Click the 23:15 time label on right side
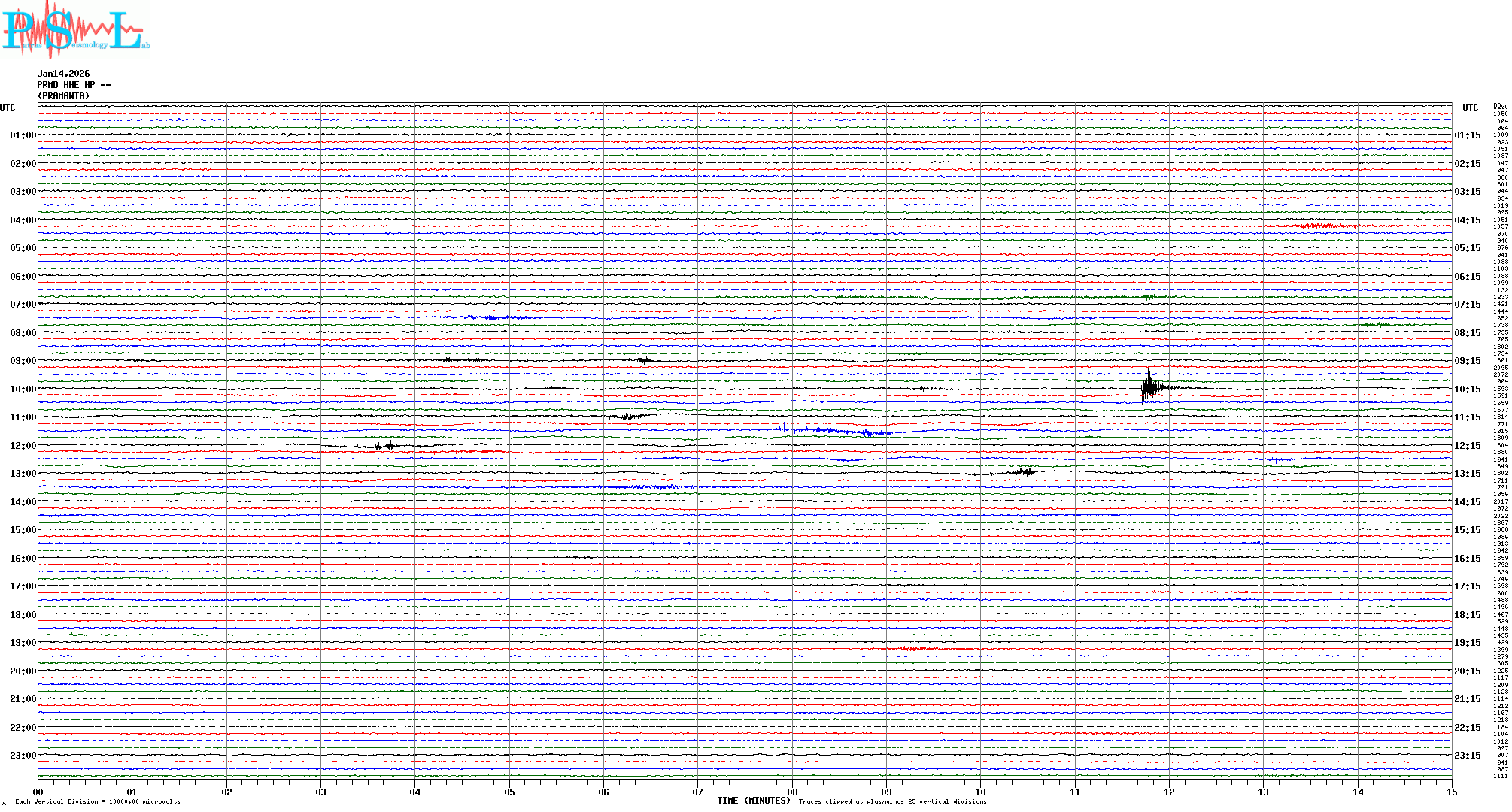 [x=1468, y=756]
